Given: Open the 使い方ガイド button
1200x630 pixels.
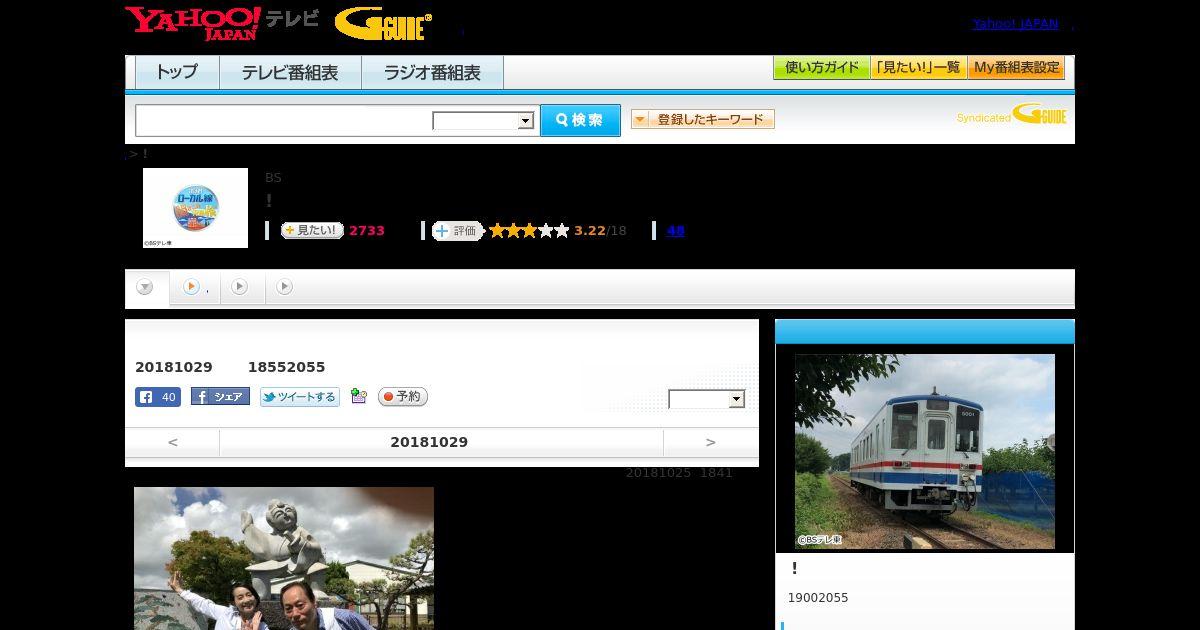Looking at the screenshot, I should 821,68.
